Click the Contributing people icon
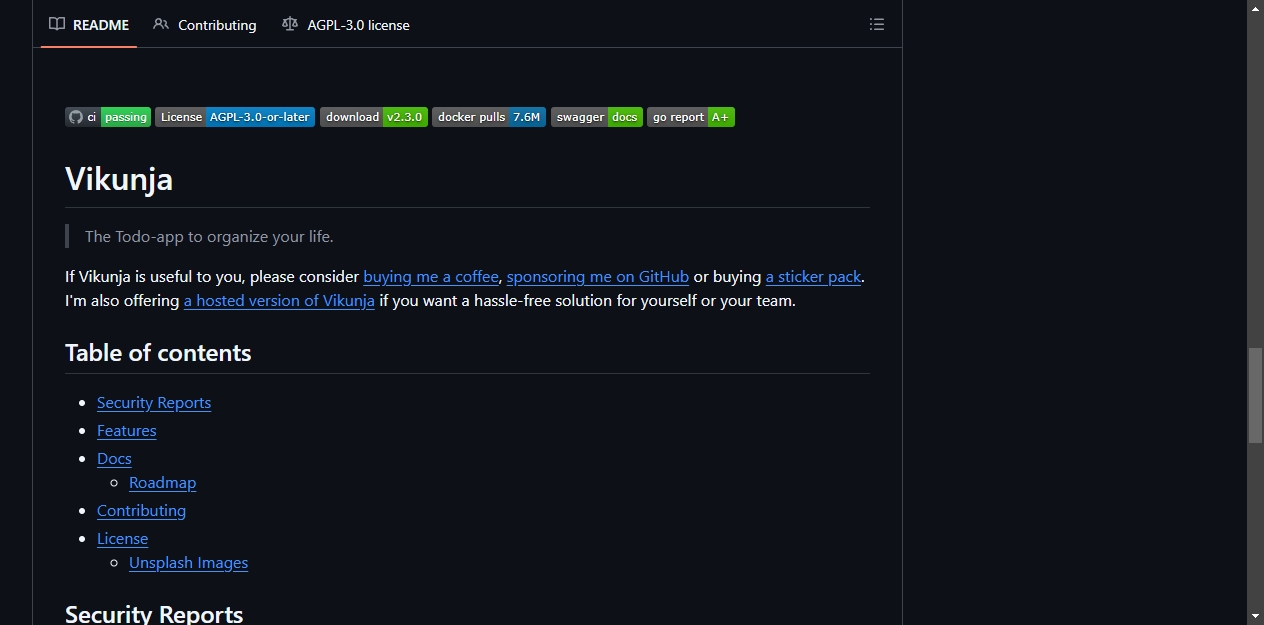 pos(161,24)
